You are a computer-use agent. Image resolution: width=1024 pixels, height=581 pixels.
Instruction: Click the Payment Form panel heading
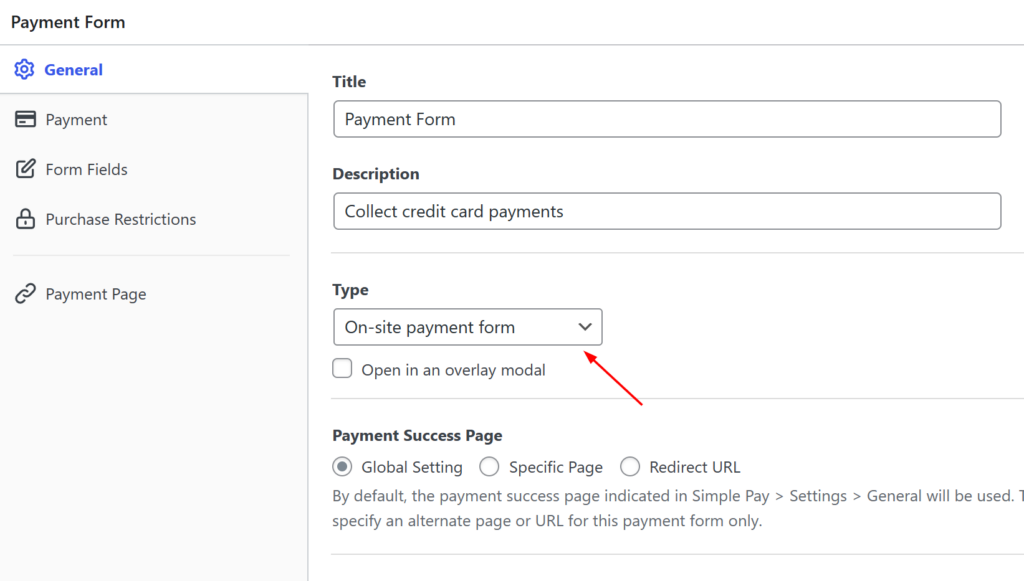click(x=68, y=22)
